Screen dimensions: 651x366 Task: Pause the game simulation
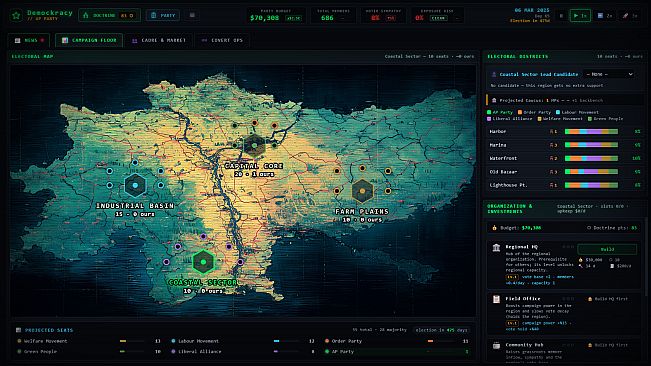tap(561, 16)
